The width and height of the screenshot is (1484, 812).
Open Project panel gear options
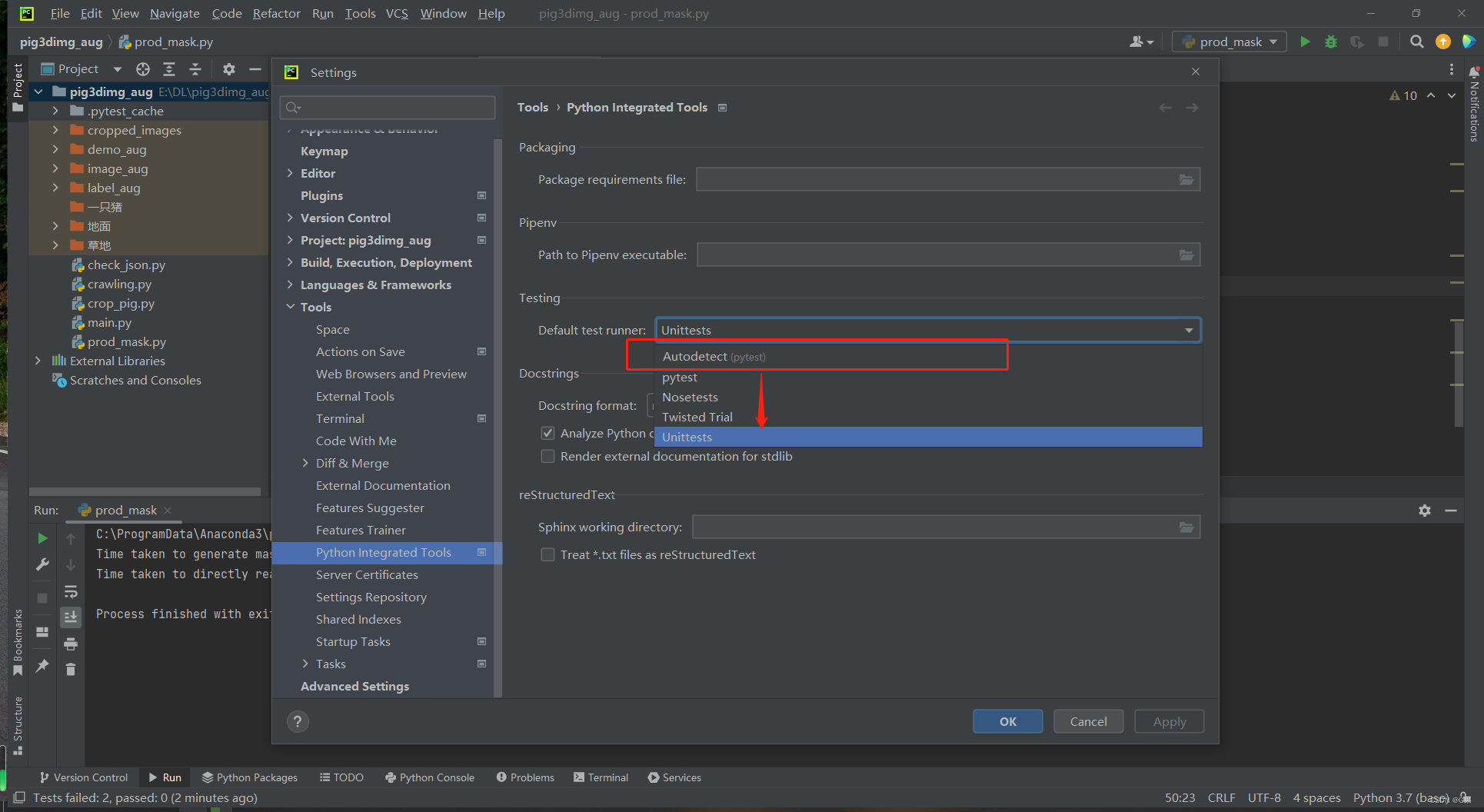229,69
